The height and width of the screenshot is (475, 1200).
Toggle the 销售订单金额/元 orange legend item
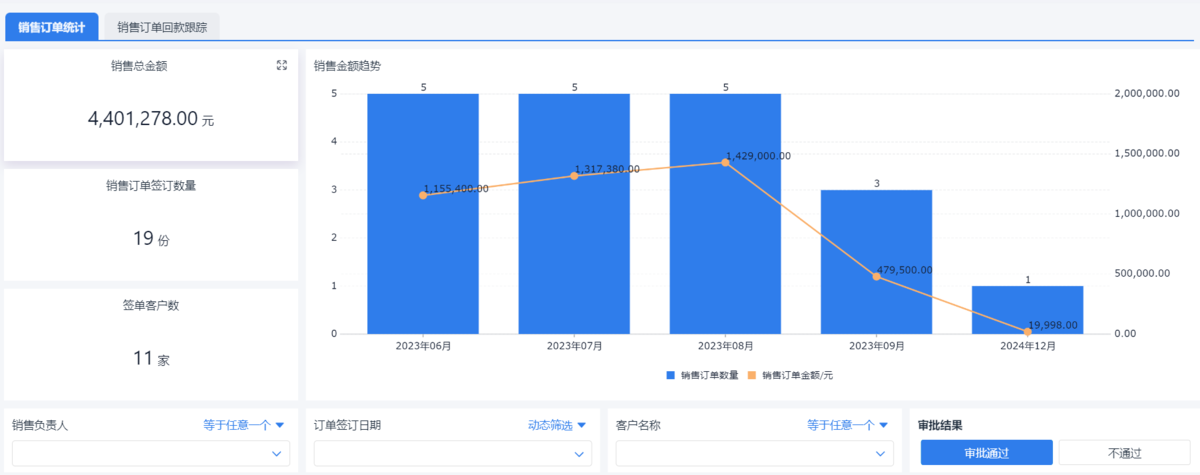[790, 376]
